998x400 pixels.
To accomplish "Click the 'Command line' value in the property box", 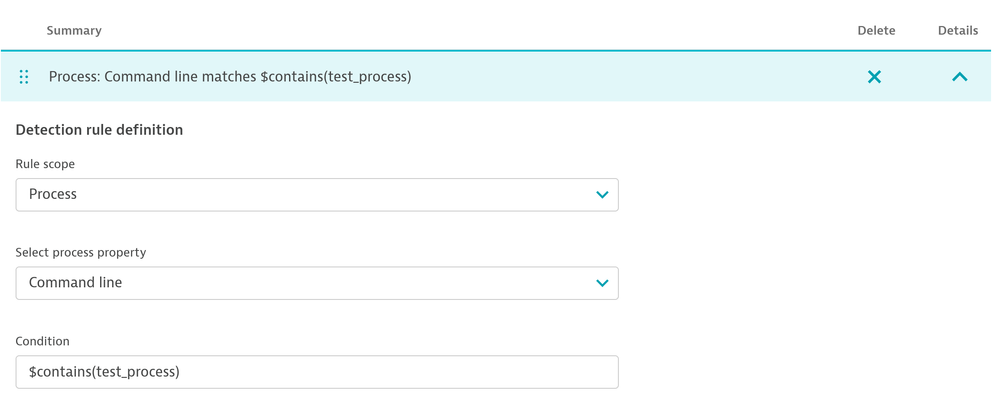I will (x=76, y=283).
